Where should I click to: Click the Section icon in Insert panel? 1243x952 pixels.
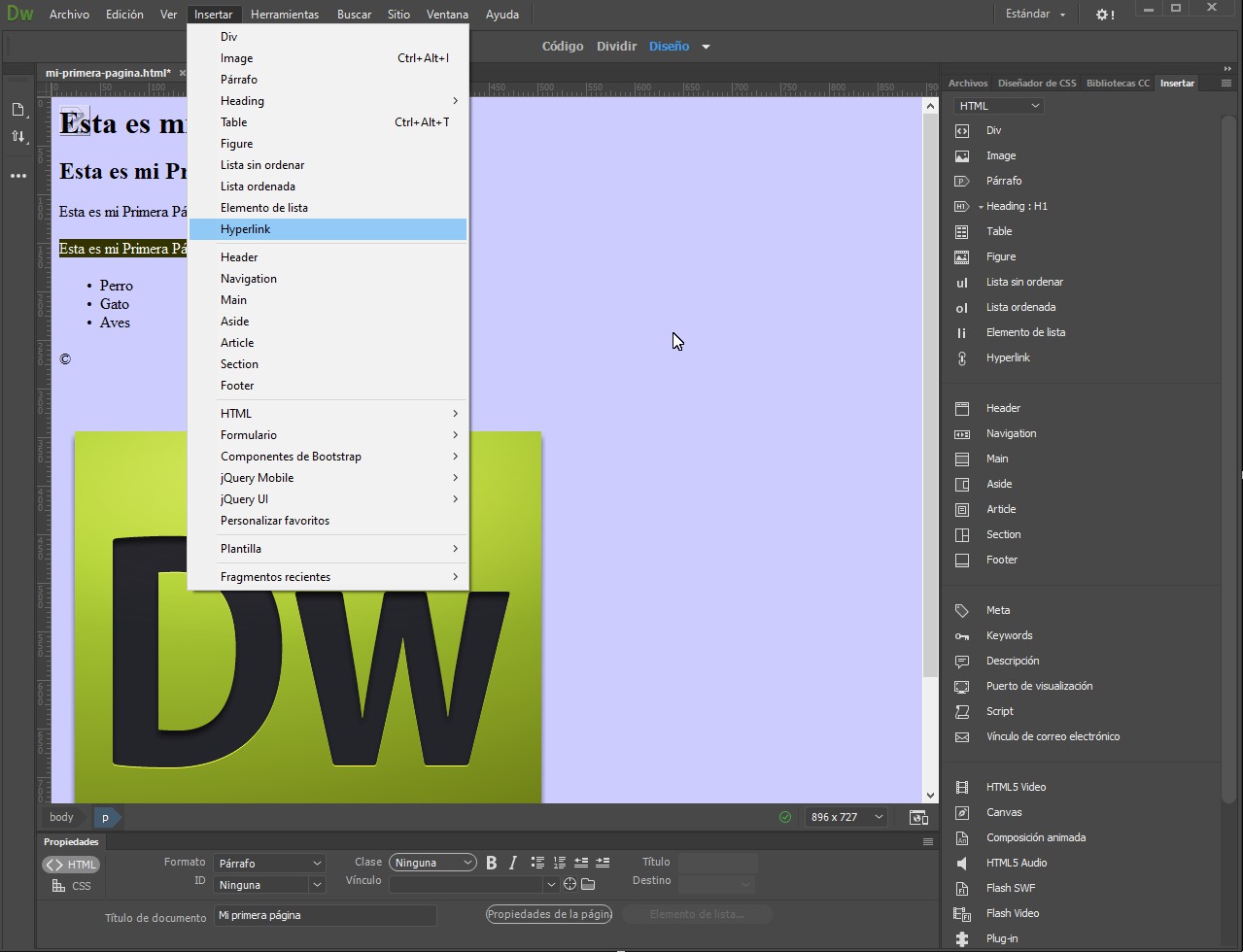pyautogui.click(x=962, y=534)
